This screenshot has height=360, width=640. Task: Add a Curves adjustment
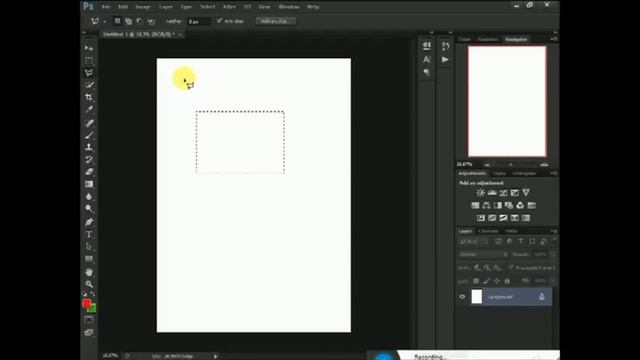(x=503, y=192)
